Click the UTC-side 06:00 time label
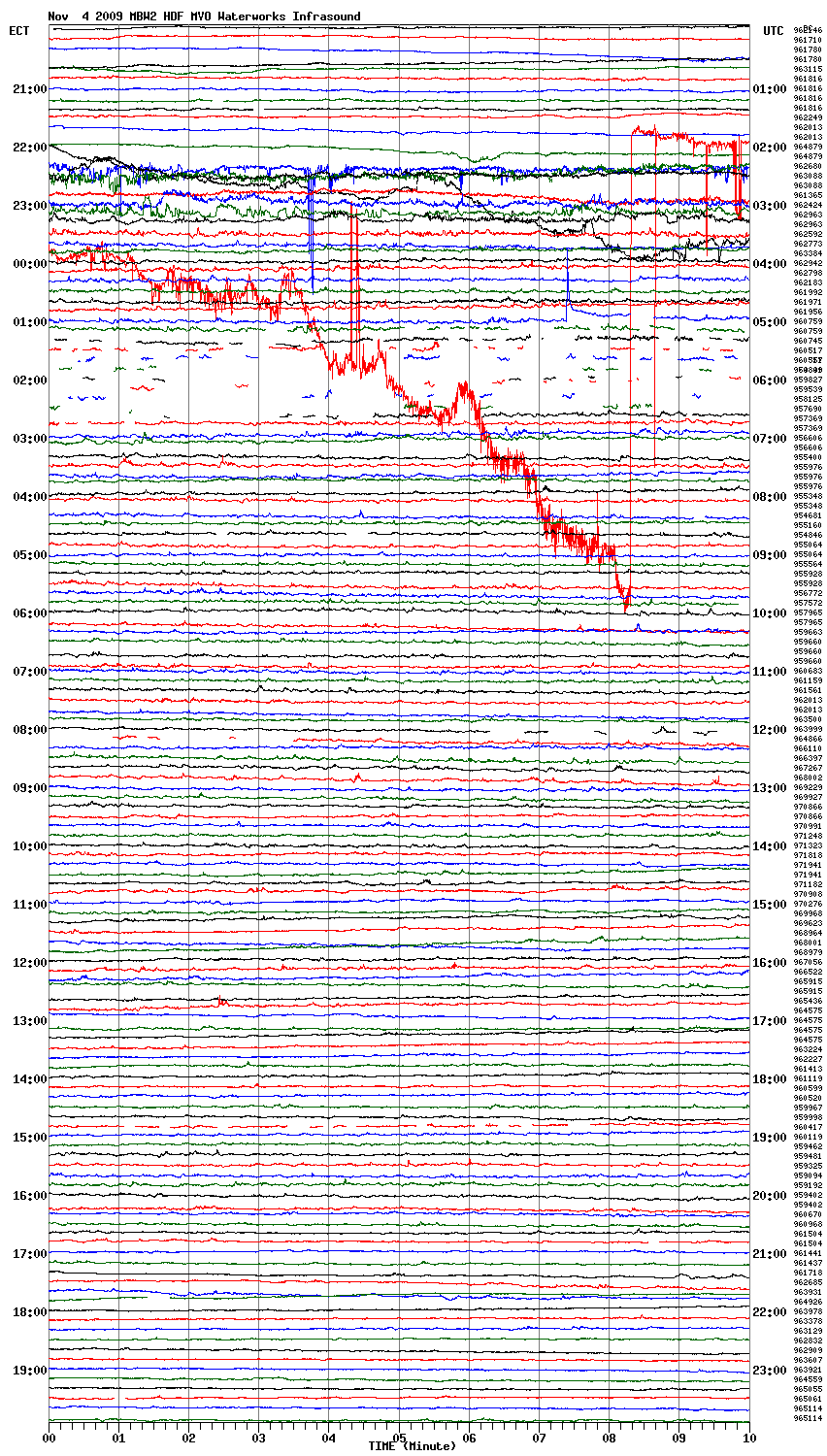Viewport: 827px width, 1456px height. tap(770, 381)
